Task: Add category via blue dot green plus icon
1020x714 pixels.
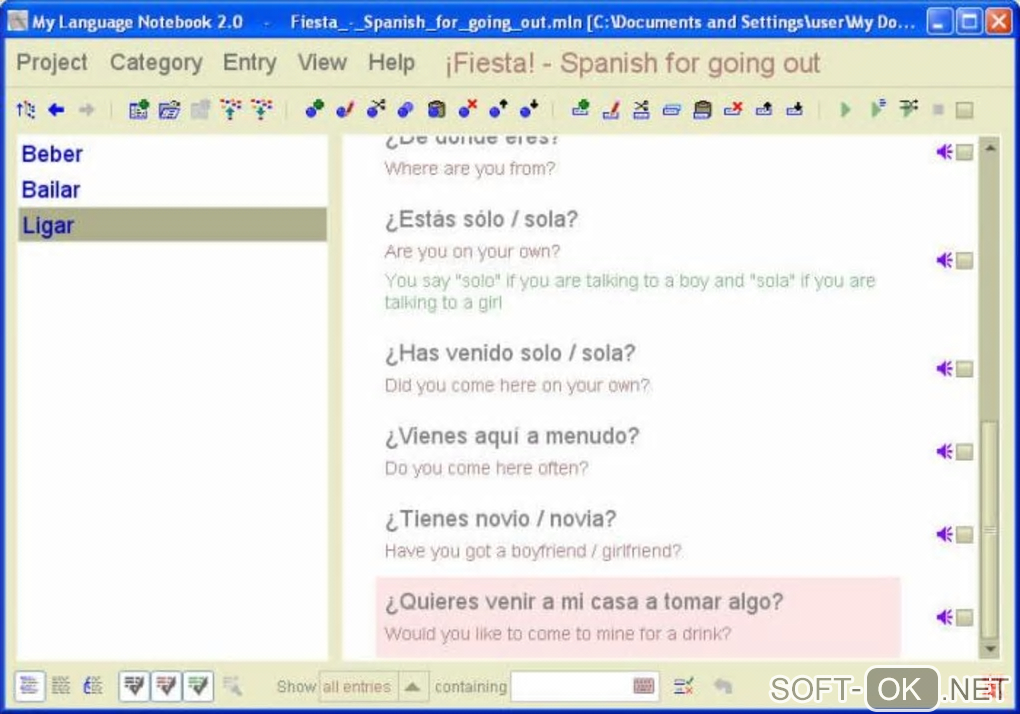Action: [x=315, y=109]
